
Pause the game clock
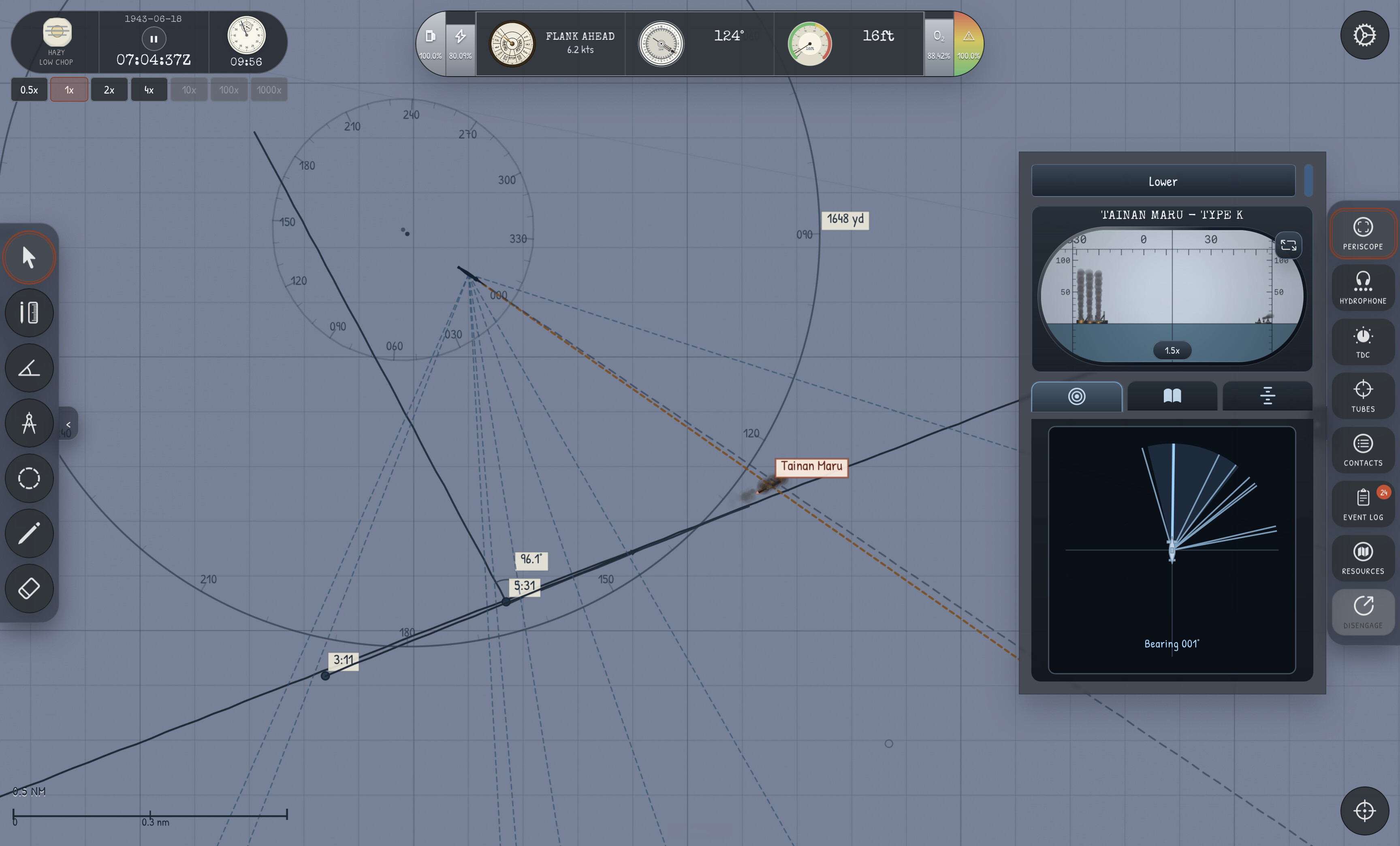pos(154,39)
